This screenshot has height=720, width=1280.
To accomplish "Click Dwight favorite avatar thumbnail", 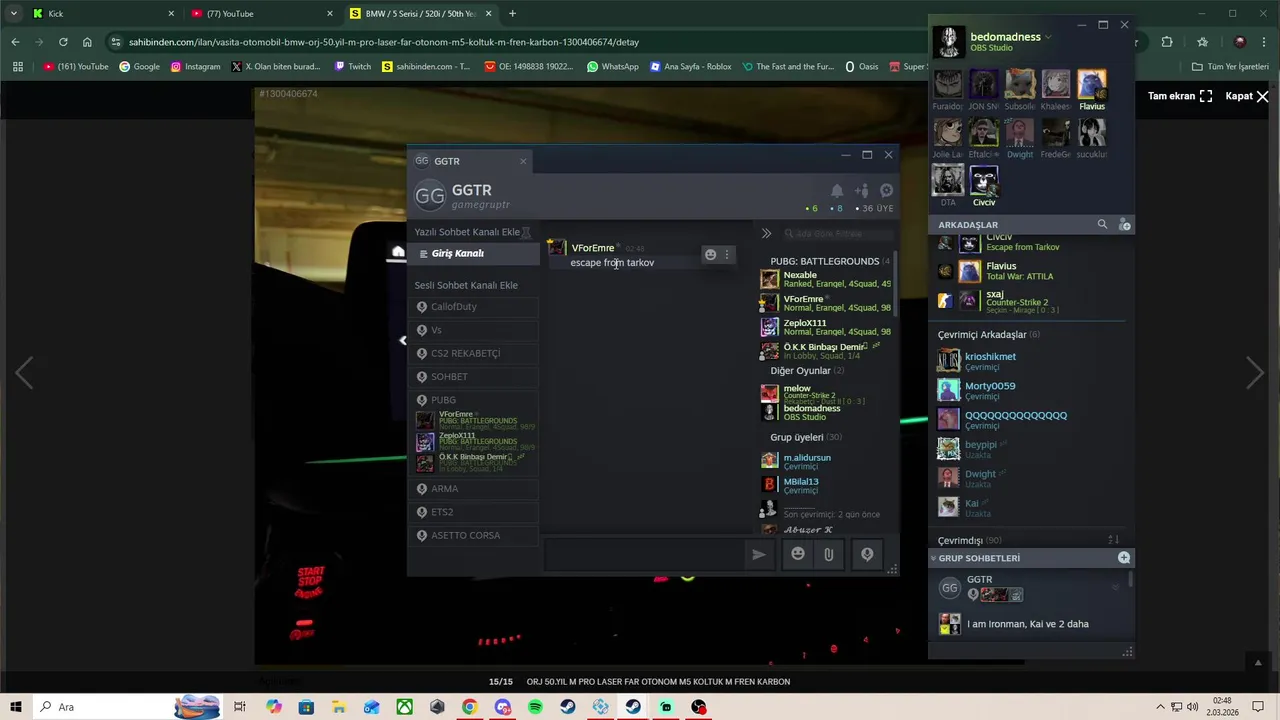I will pos(1020,132).
